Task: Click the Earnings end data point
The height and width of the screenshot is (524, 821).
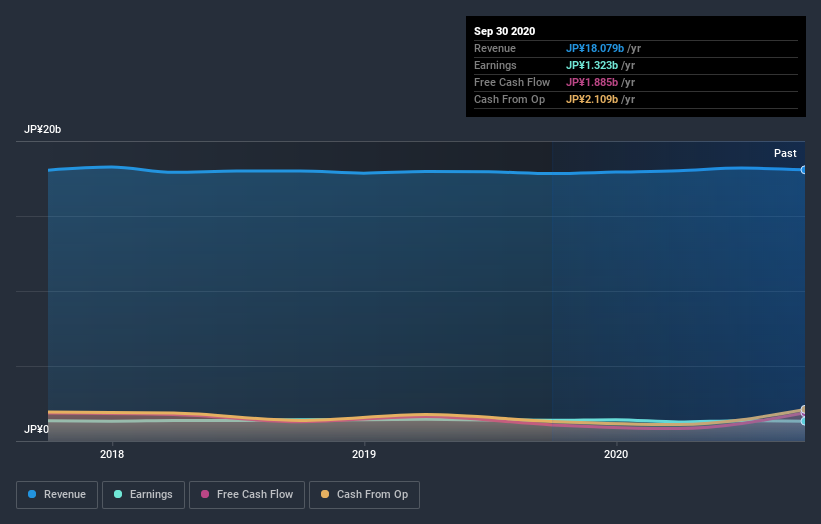Action: pos(804,421)
